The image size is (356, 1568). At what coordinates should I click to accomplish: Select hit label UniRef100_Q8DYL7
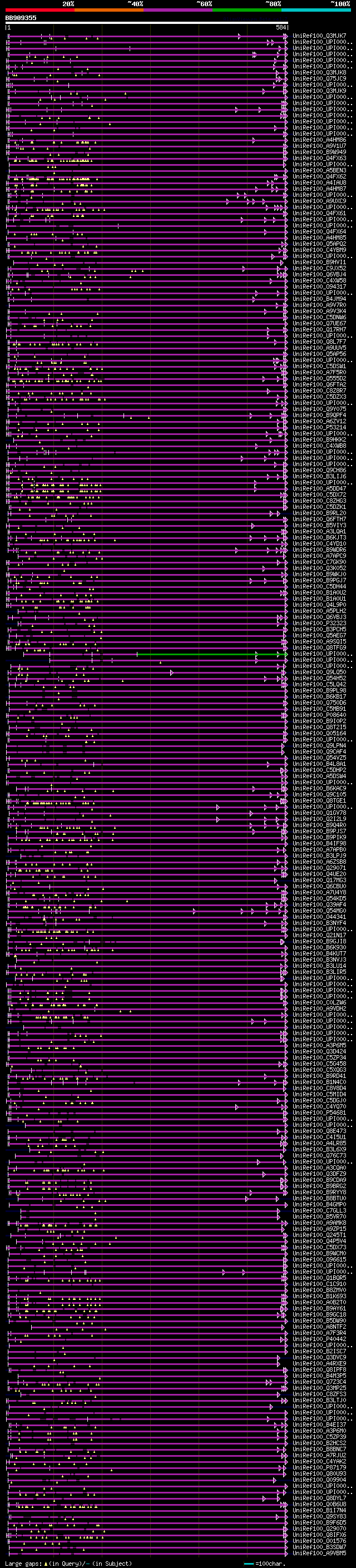(x=319, y=1498)
